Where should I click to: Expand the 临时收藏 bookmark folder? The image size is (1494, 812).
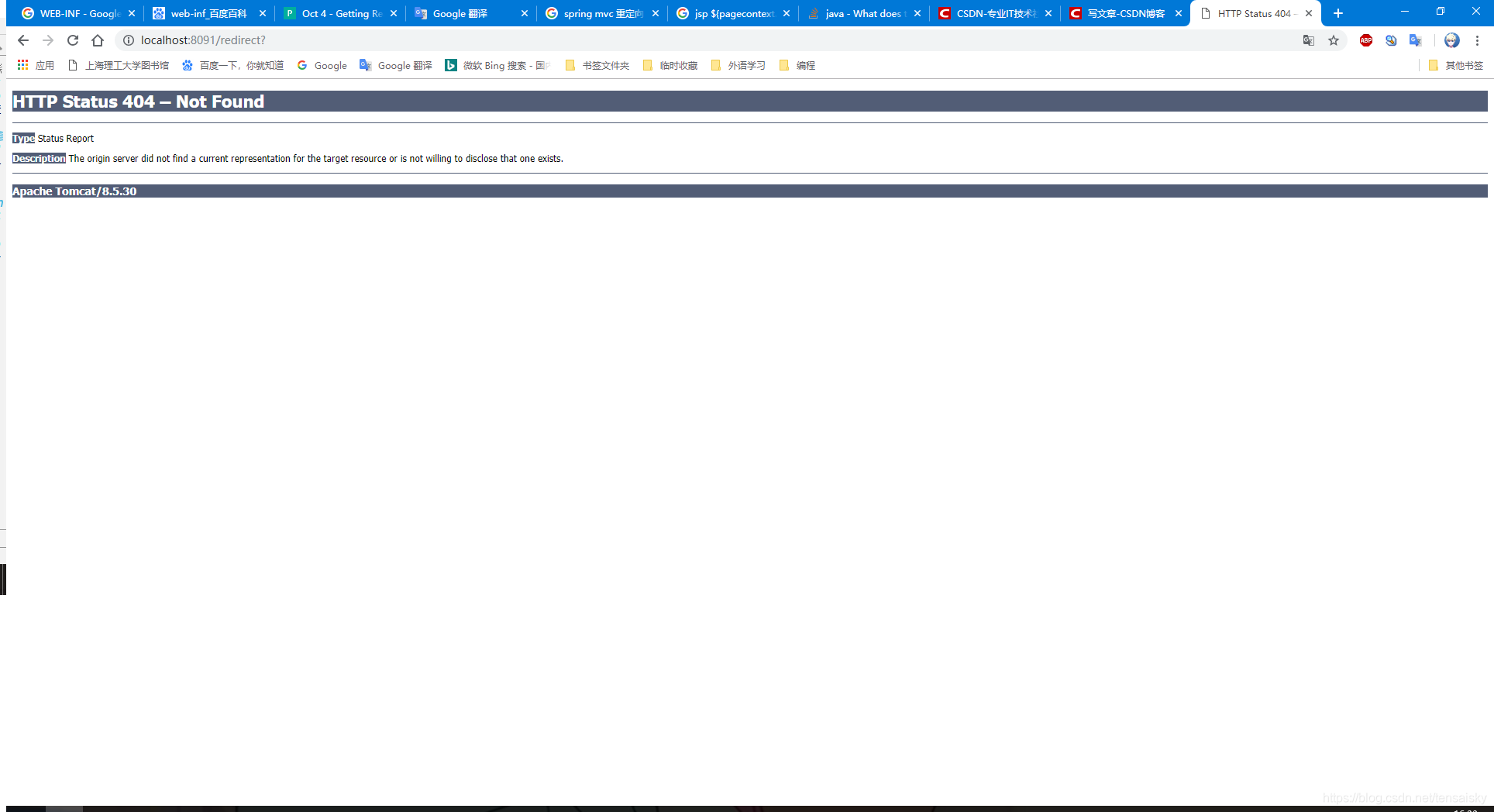tap(670, 65)
